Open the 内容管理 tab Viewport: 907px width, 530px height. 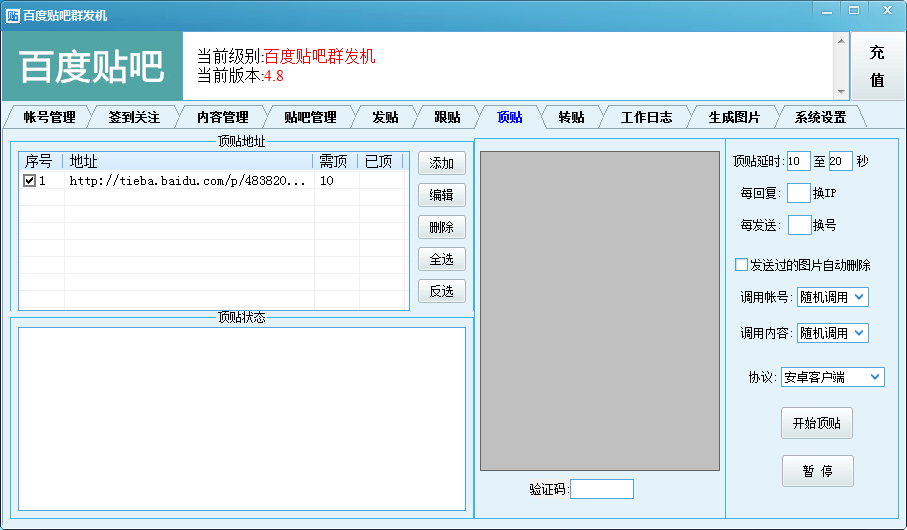[223, 117]
